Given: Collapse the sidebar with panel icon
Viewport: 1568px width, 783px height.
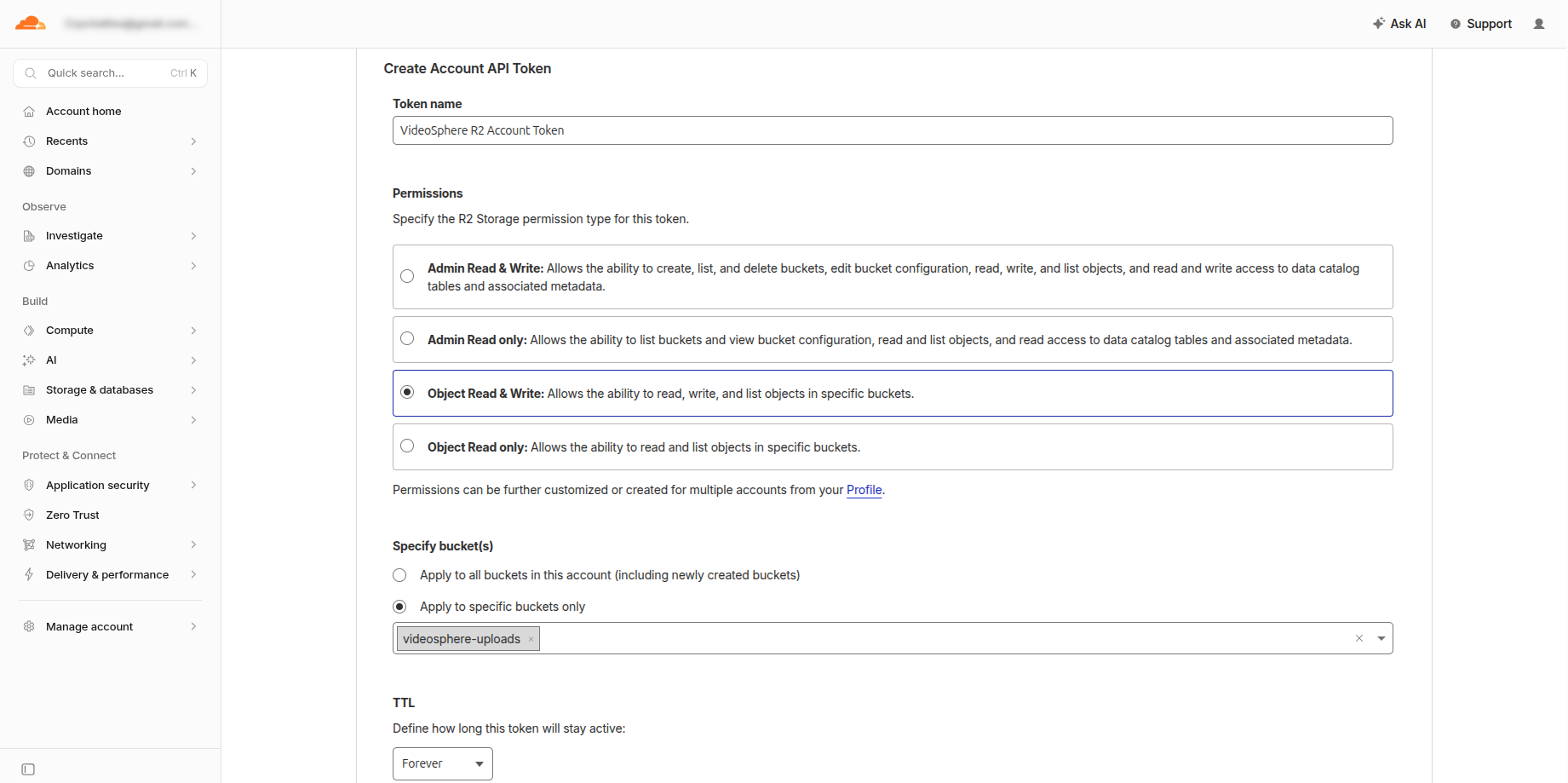Looking at the screenshot, I should point(28,769).
